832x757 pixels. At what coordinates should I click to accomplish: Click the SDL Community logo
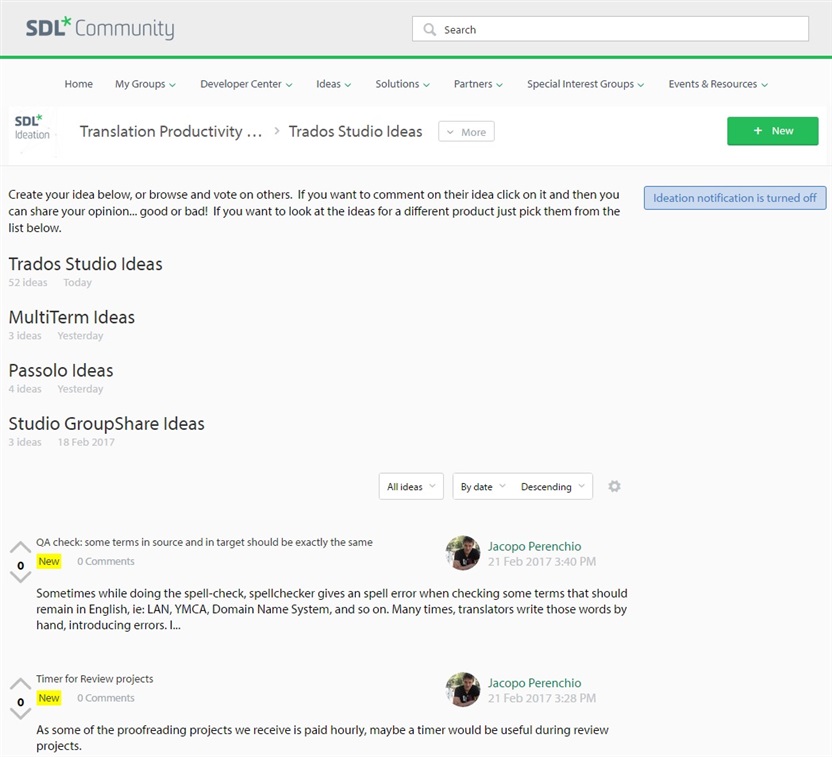(100, 28)
